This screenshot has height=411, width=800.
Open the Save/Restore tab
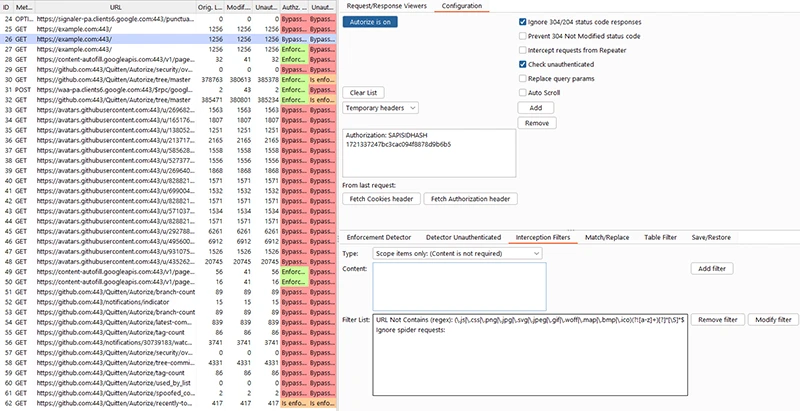click(x=711, y=237)
